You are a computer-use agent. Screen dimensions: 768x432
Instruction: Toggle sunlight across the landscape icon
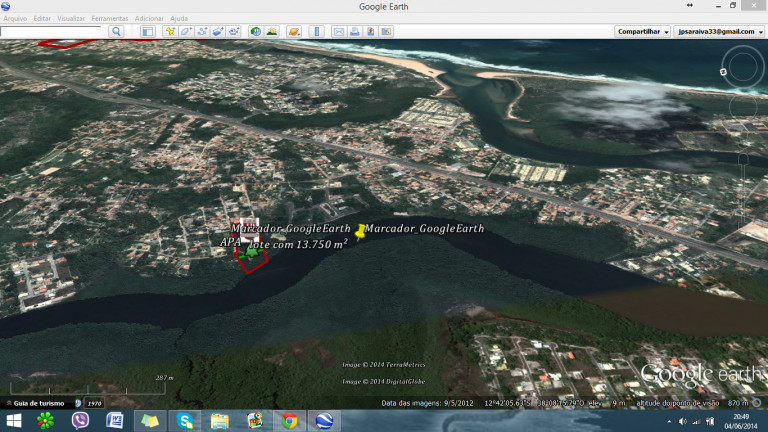click(271, 31)
